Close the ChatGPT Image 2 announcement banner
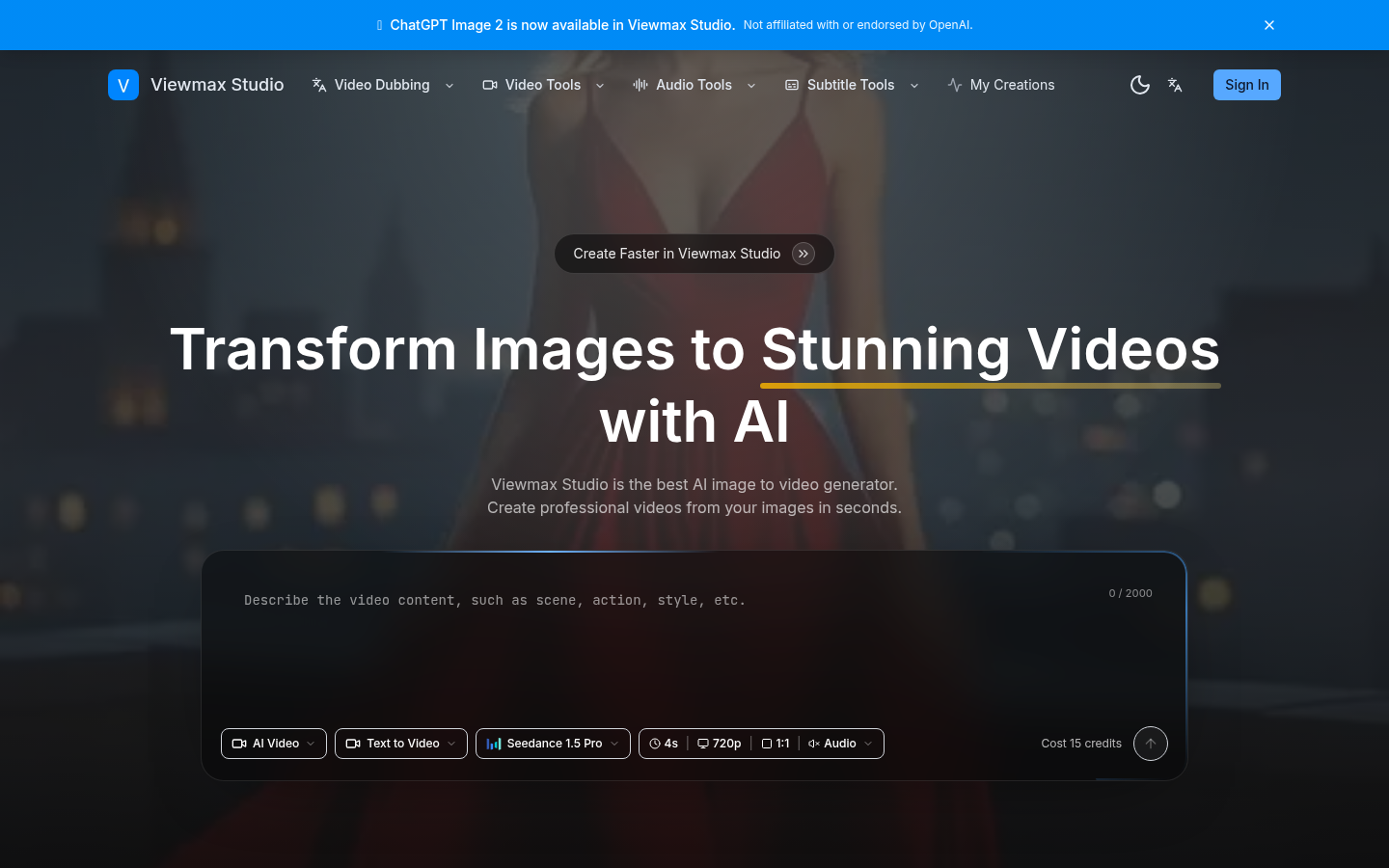Image resolution: width=1389 pixels, height=868 pixels. coord(1269,25)
